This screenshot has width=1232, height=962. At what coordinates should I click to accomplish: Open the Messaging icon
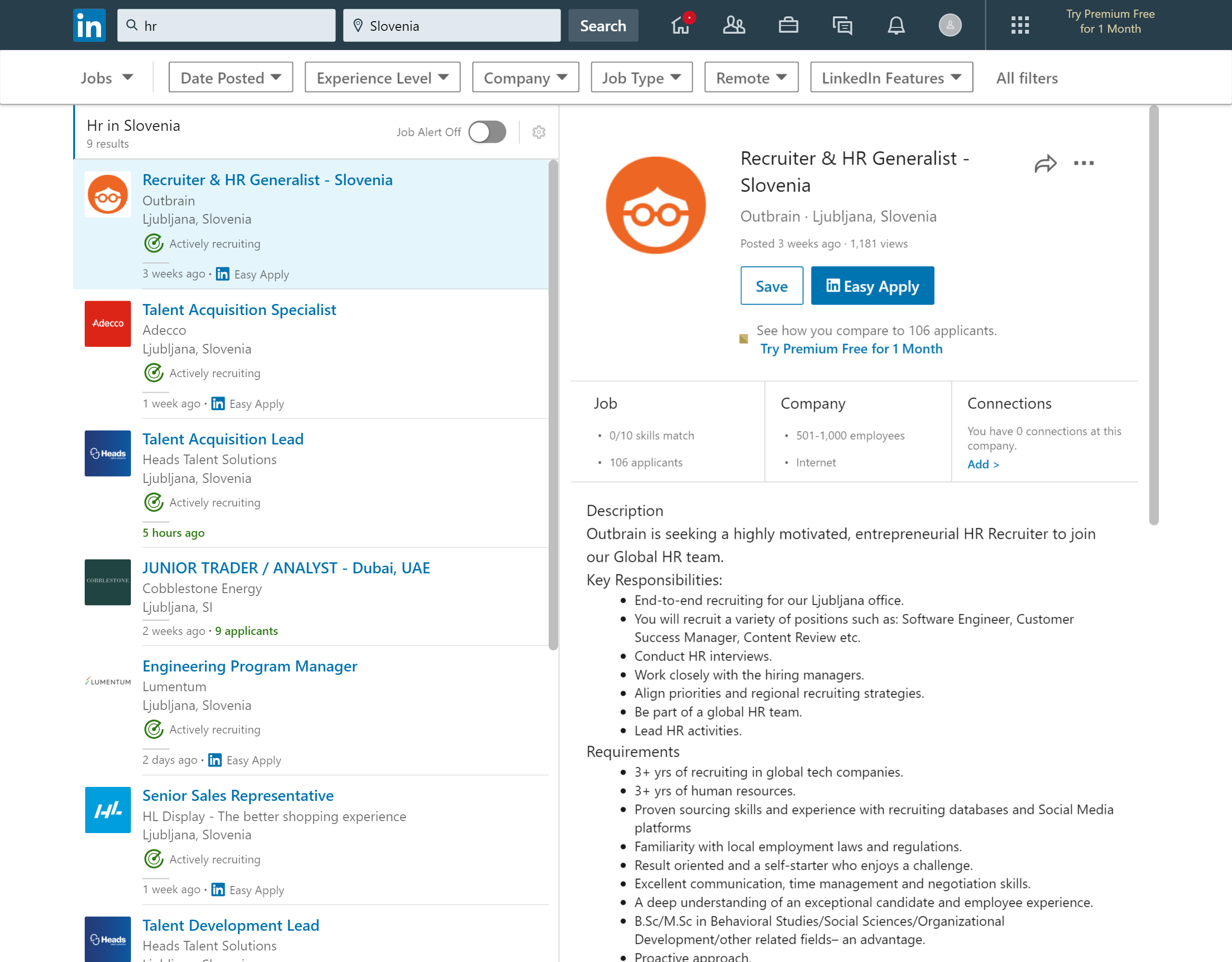842,25
